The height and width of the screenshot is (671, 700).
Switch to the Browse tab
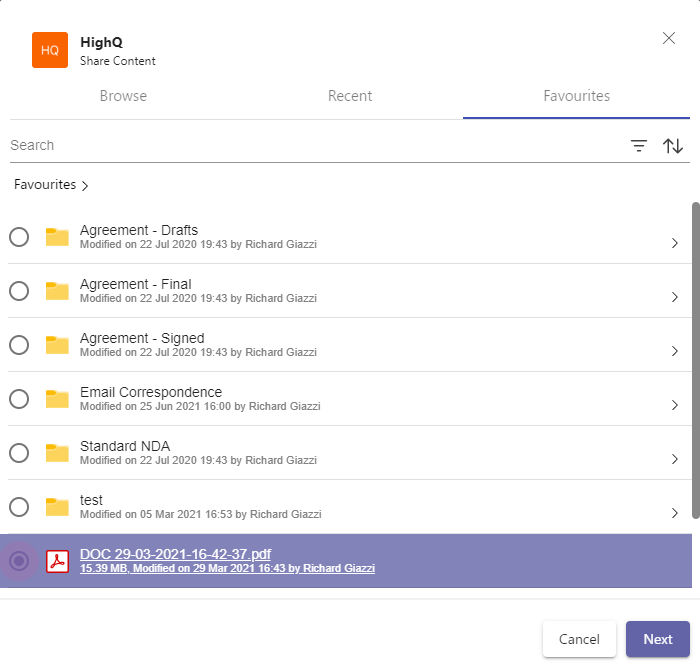tap(123, 96)
